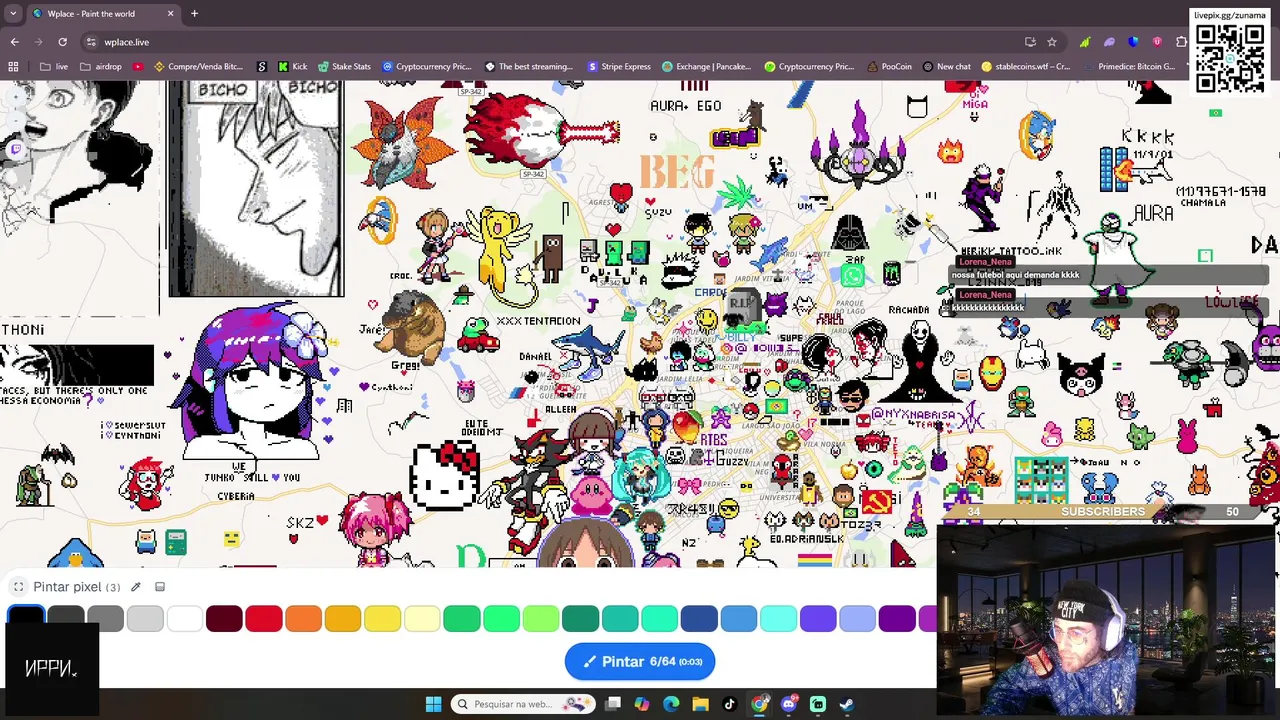Bookmark this page with the star icon
The image size is (1280, 720).
point(1052,42)
